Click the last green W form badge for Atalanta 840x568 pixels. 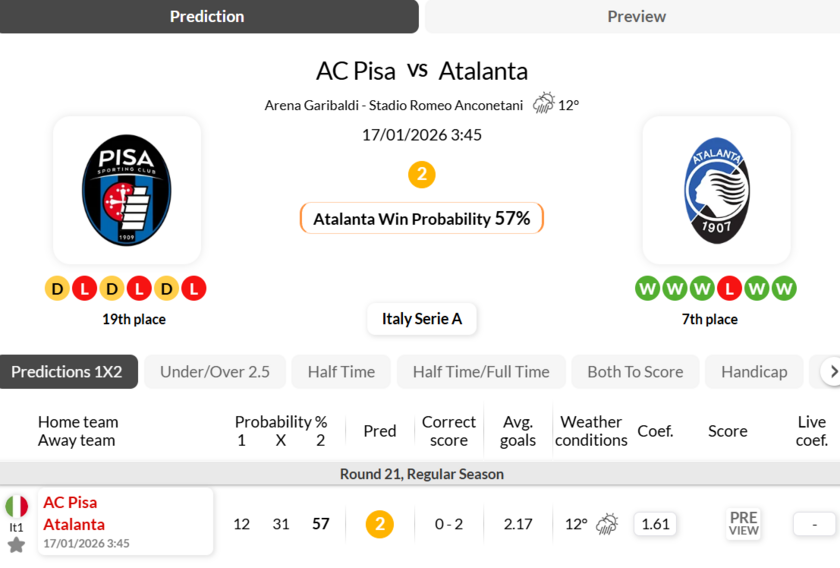(x=784, y=289)
